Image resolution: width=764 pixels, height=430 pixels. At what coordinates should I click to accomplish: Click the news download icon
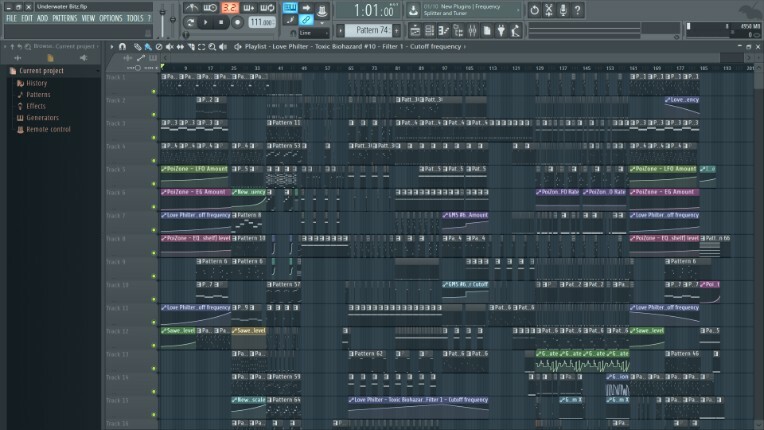tap(413, 10)
